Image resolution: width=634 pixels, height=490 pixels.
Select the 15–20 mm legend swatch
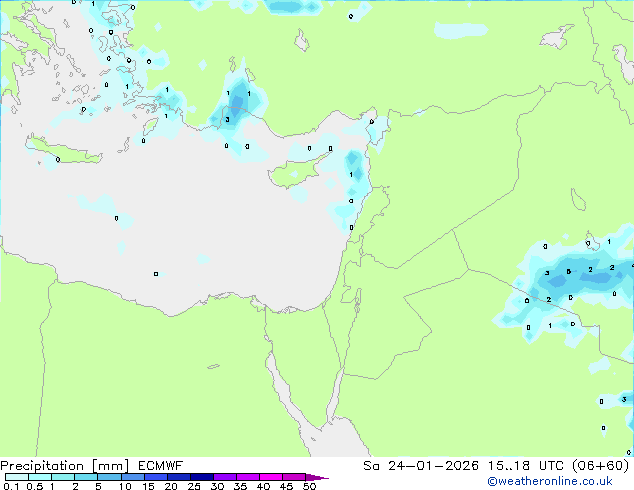(x=156, y=477)
